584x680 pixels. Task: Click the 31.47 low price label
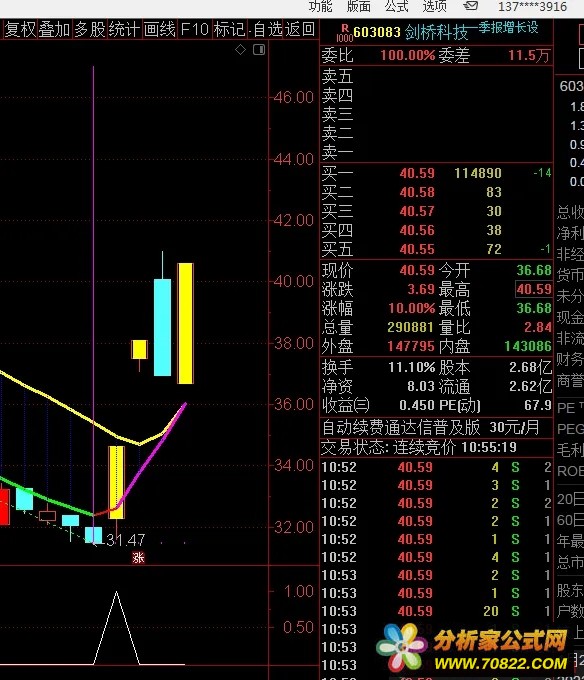click(x=126, y=540)
